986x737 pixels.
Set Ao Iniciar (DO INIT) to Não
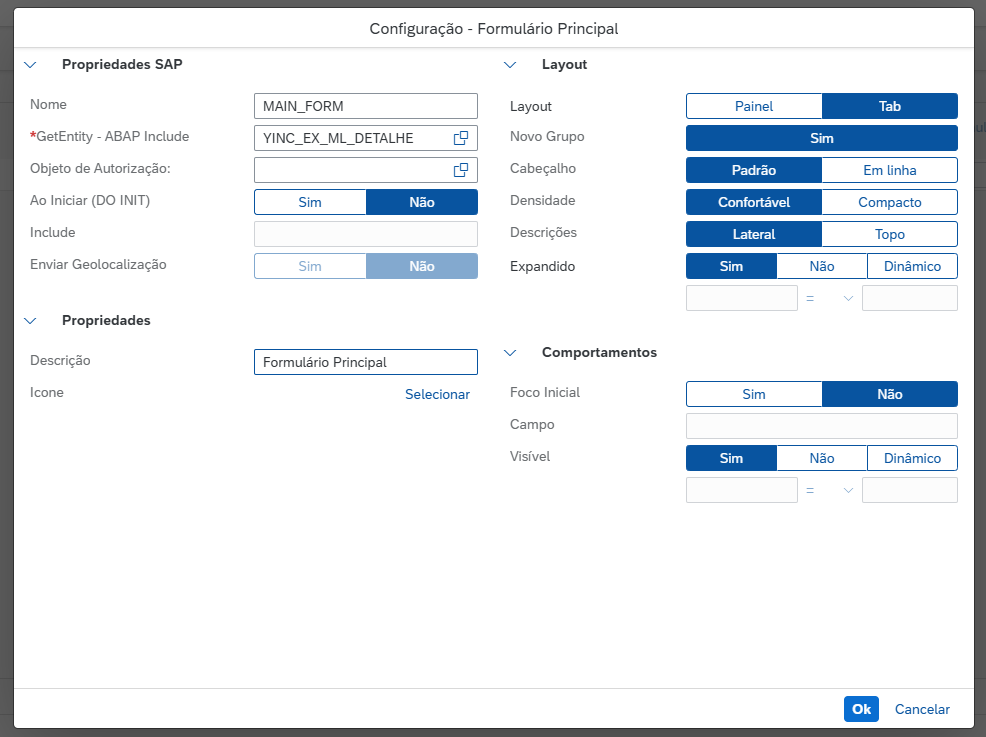422,202
